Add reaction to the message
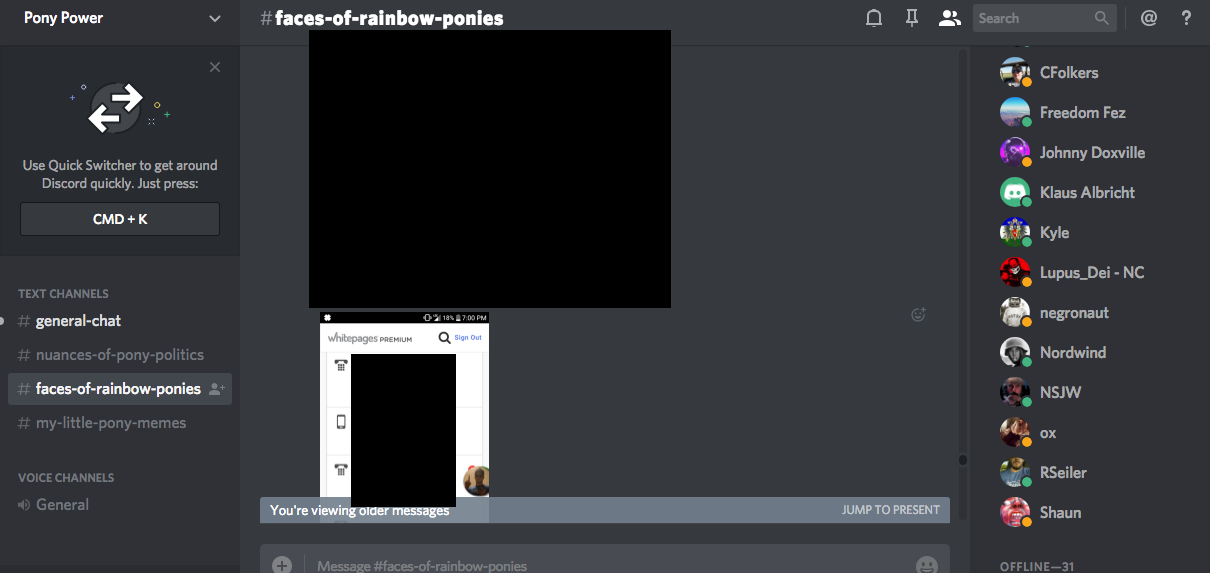Screen dimensions: 1210x573 918,315
